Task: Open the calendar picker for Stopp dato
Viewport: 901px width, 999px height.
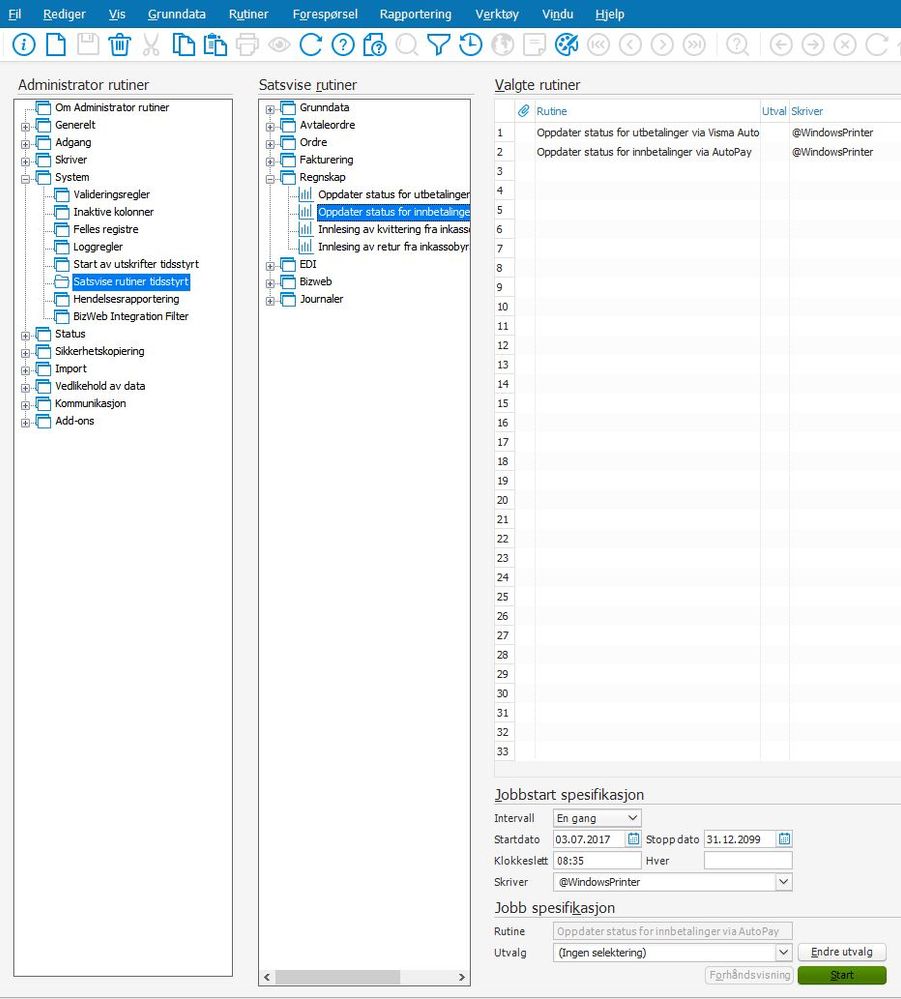Action: [x=784, y=839]
